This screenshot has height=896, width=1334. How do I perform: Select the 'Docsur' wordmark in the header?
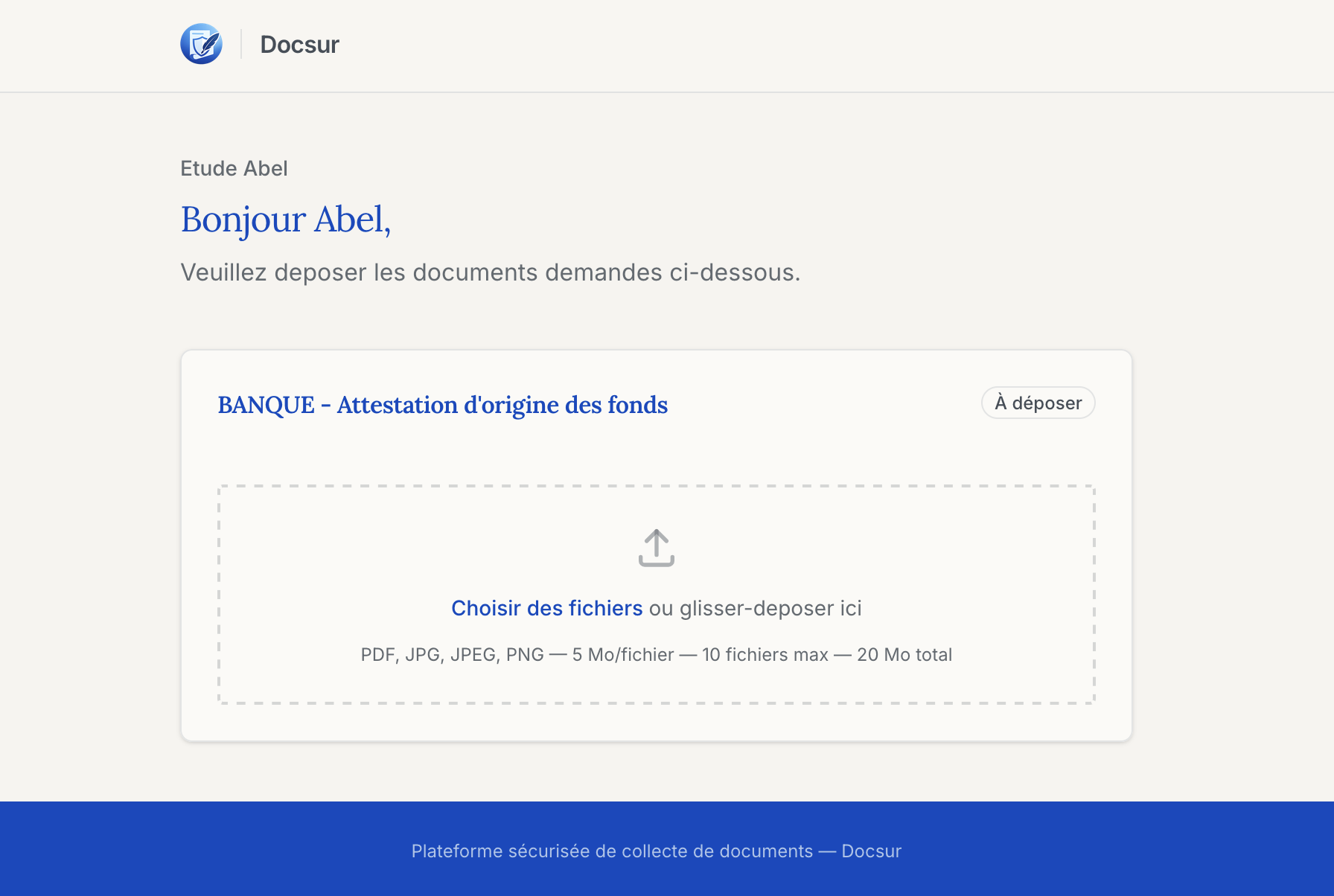pos(299,44)
